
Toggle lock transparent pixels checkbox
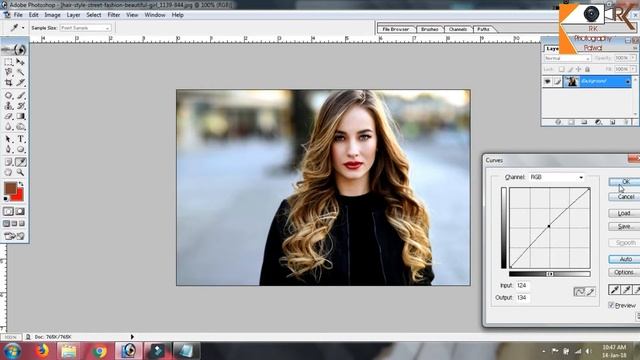click(x=562, y=69)
